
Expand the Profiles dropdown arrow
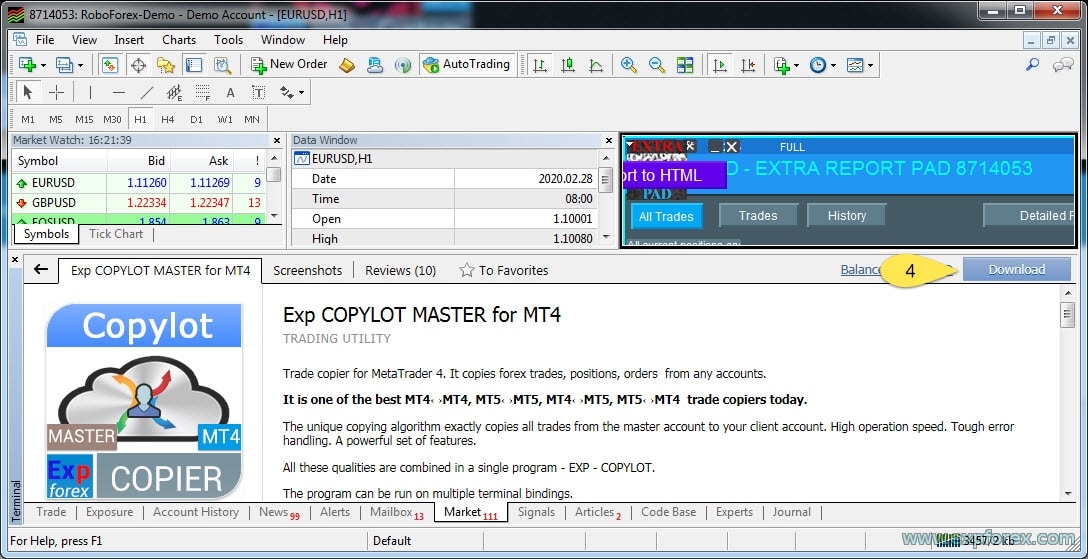point(80,66)
